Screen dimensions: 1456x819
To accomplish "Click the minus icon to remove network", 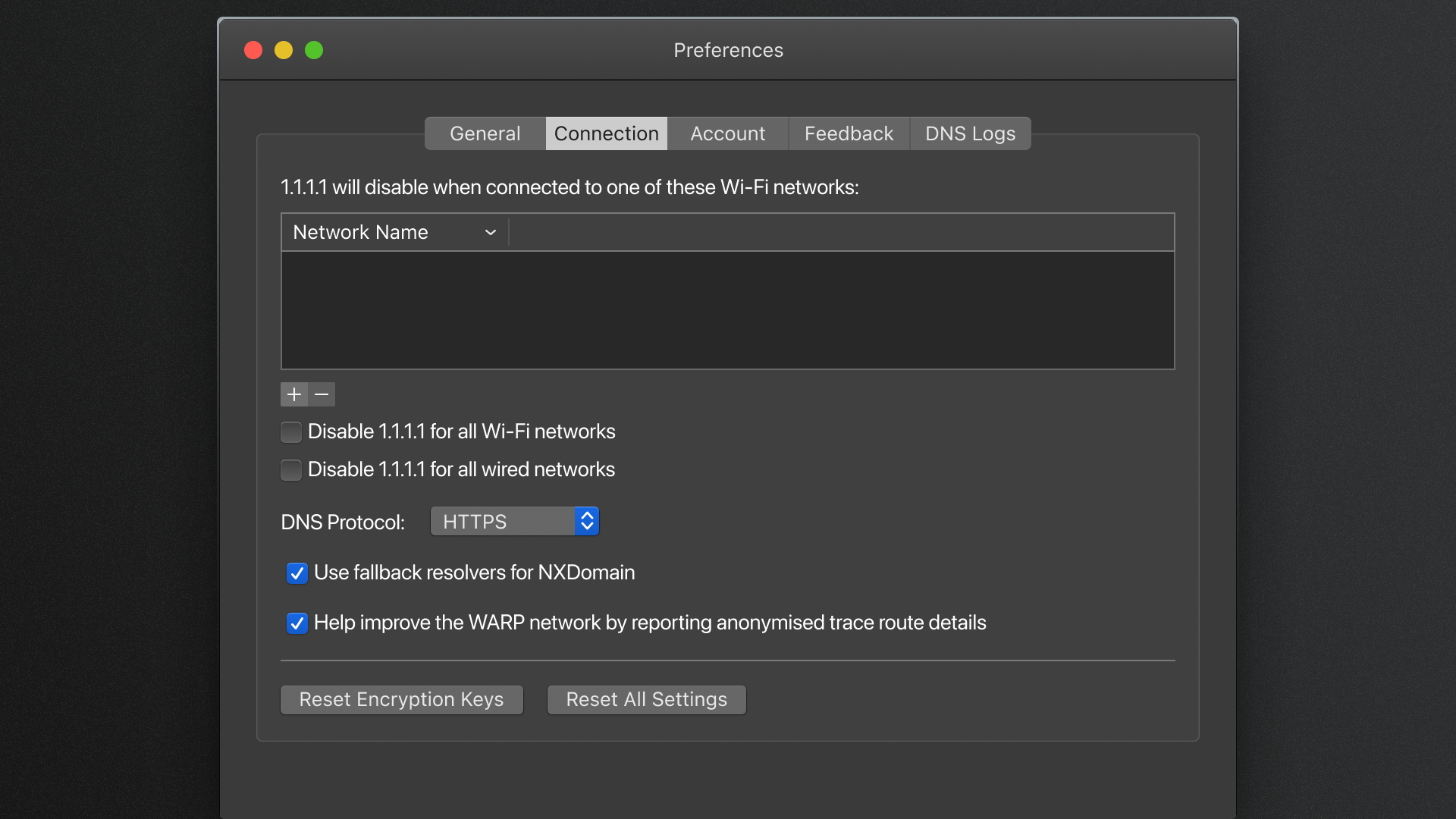I will click(x=322, y=394).
